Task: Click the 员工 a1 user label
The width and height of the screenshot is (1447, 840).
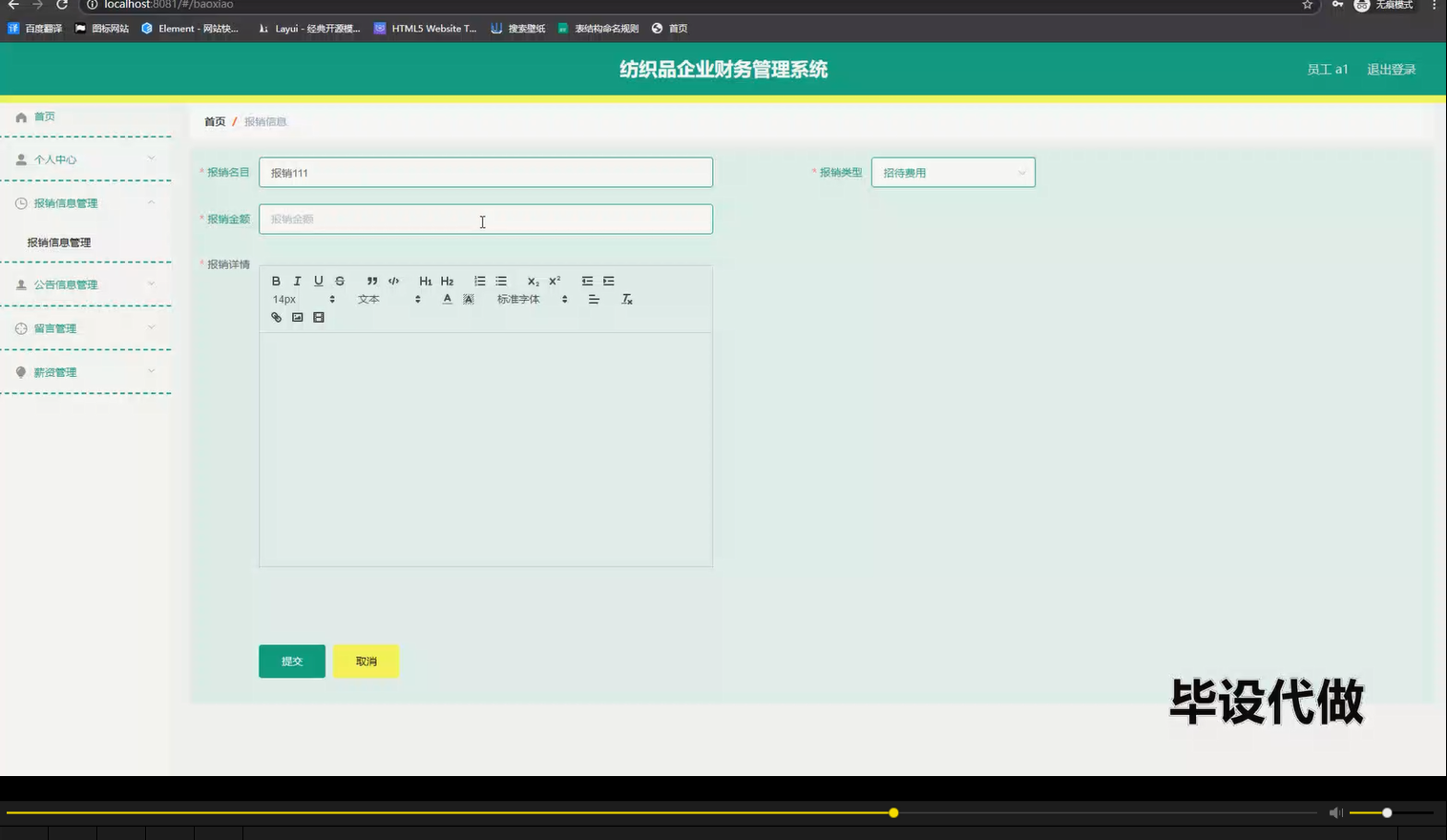Action: pos(1327,70)
